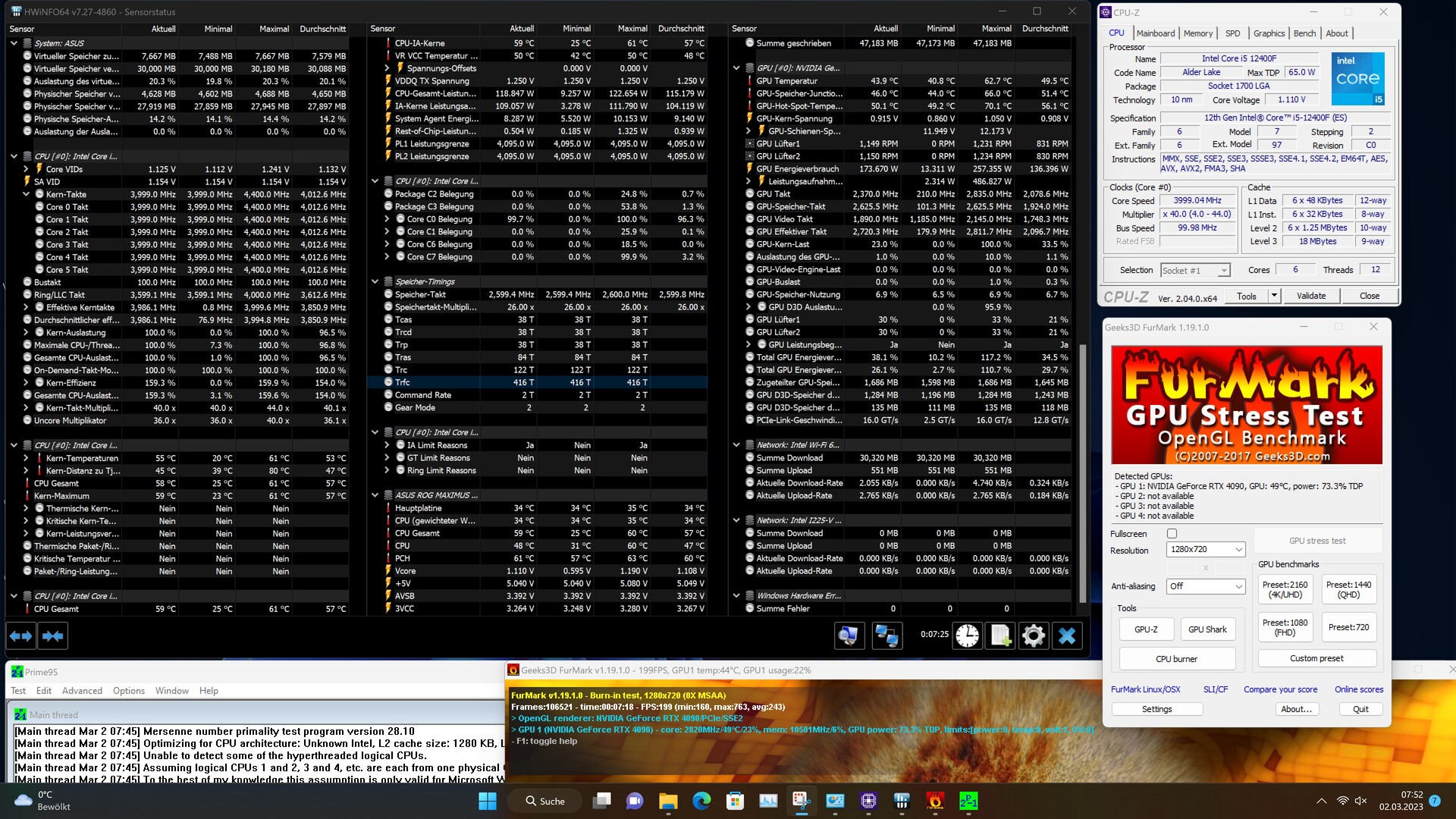
Task: Click the expand columns arrows icon in HWiNFO
Action: (21, 635)
